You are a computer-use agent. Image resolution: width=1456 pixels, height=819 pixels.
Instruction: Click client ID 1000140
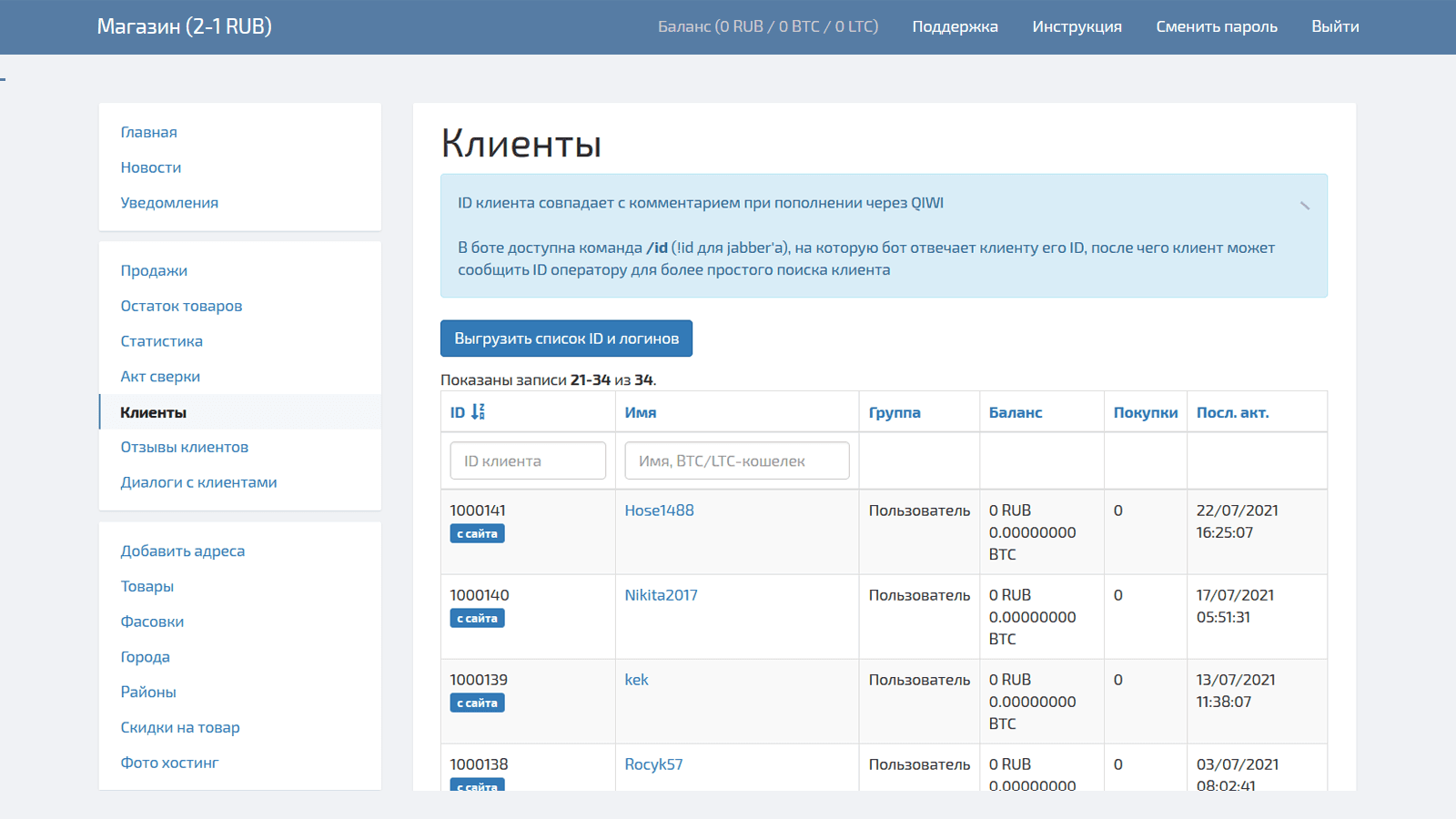480,595
